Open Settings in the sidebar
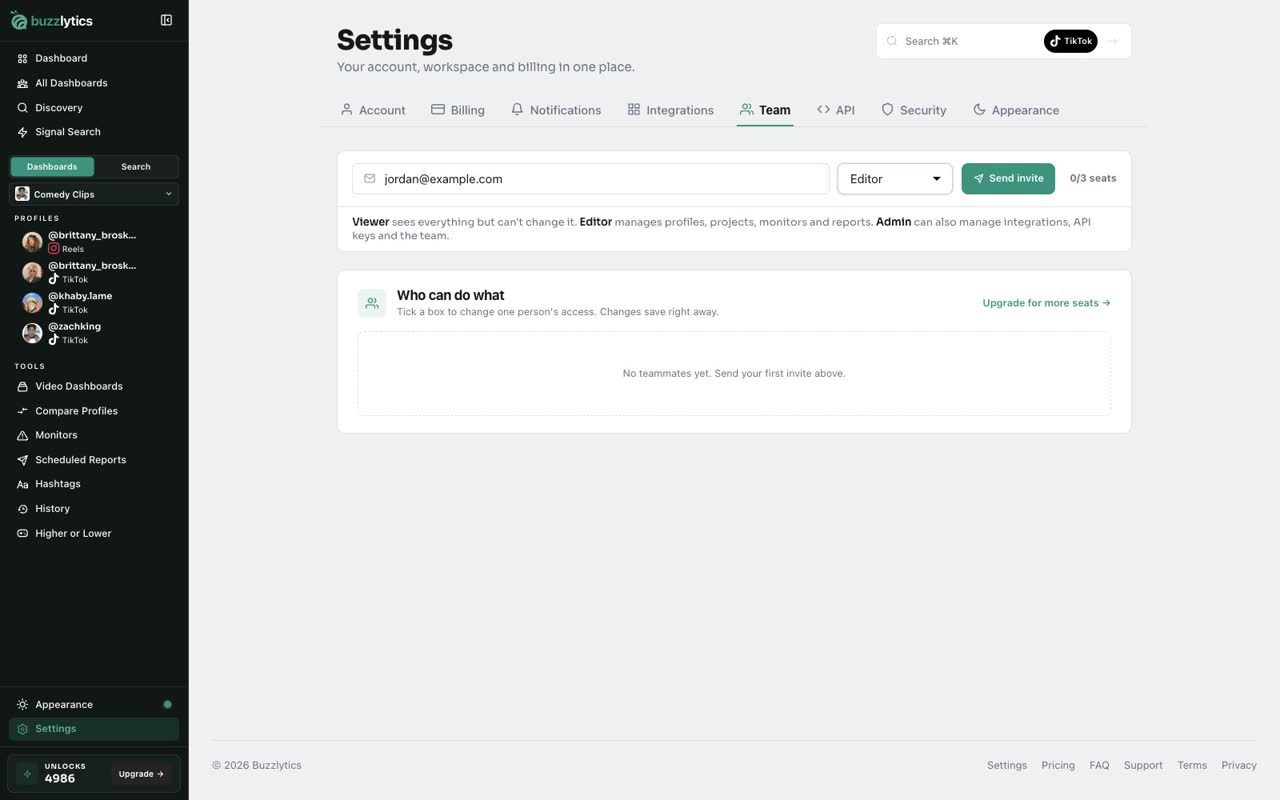The height and width of the screenshot is (800, 1280). point(94,729)
